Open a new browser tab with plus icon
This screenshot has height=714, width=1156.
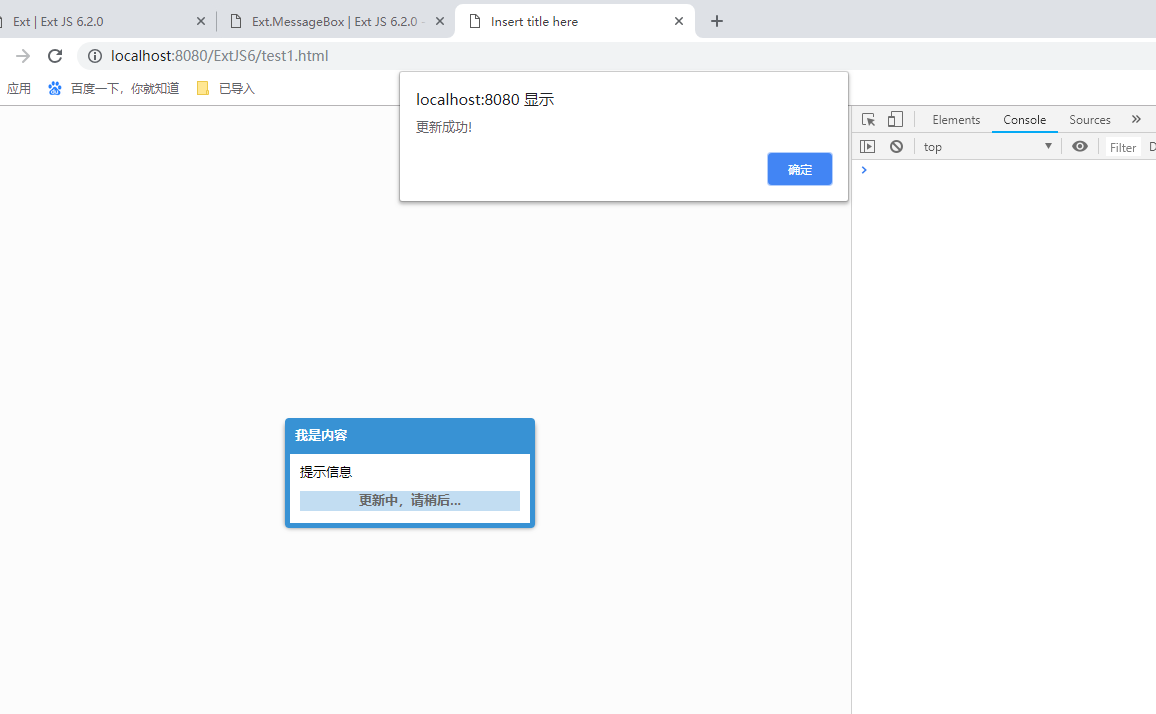tap(716, 20)
